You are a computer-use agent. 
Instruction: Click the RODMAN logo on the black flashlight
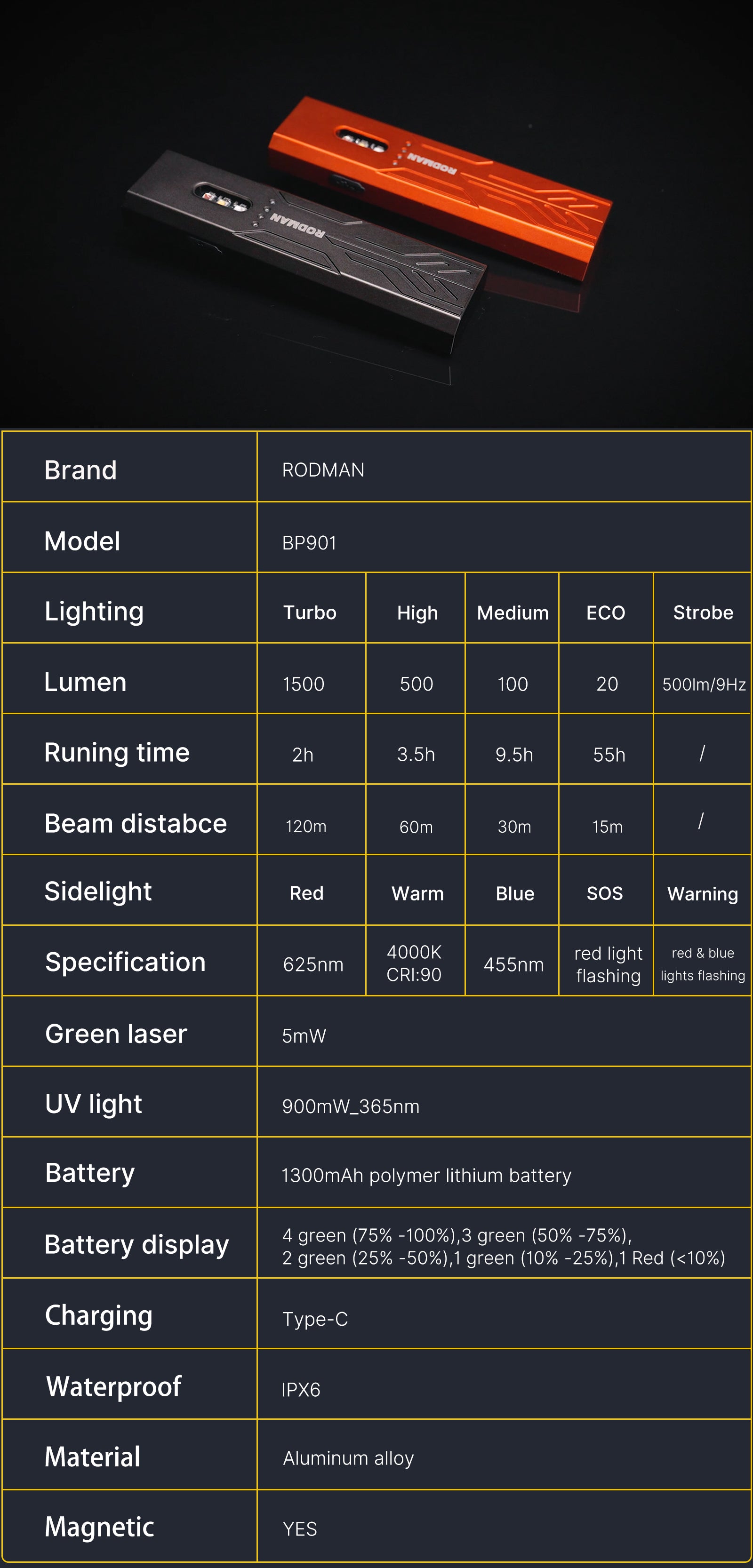pos(297,224)
